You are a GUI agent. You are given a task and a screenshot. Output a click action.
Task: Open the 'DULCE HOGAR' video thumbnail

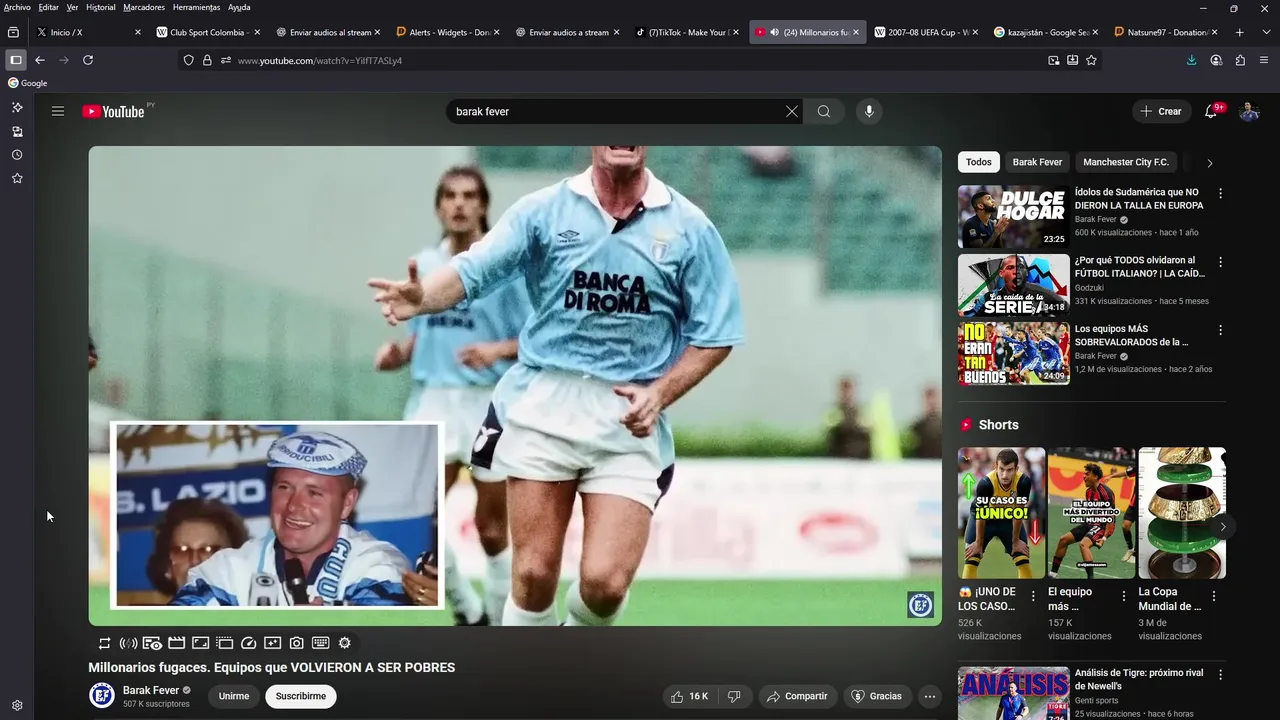coord(1014,216)
